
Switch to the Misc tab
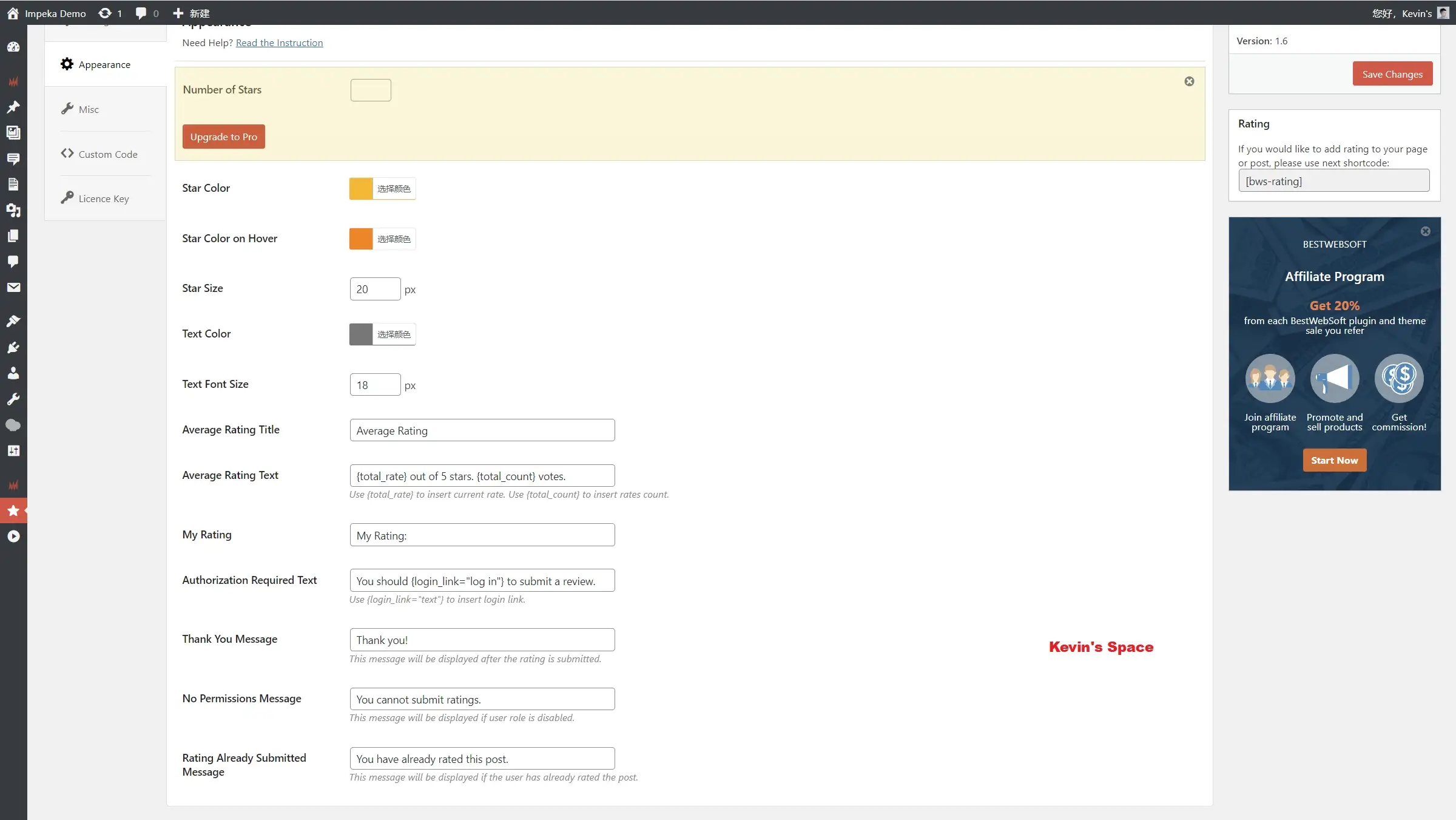[x=89, y=109]
